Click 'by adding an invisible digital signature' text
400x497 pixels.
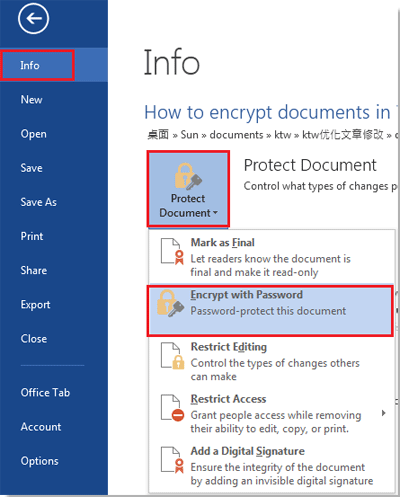click(x=282, y=481)
